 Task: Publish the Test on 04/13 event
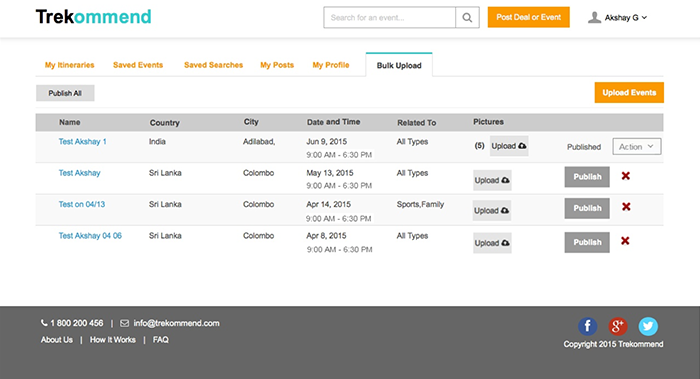(x=587, y=208)
